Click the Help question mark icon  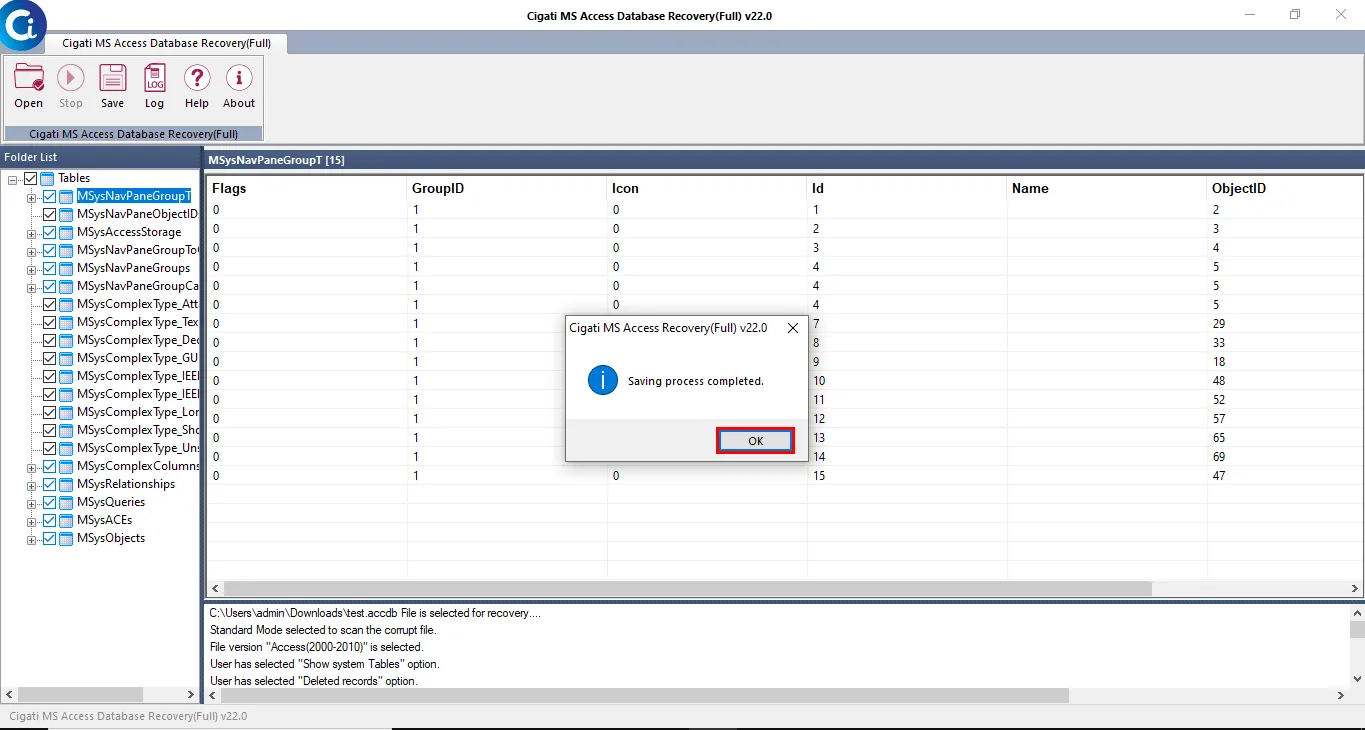pos(197,78)
